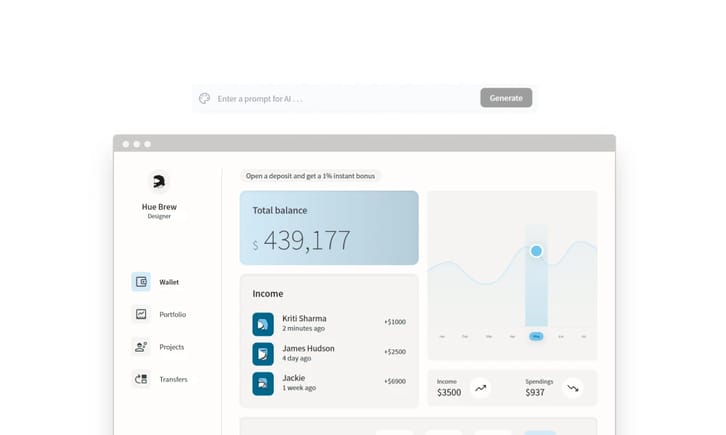Go to the Transfers menu item
Image resolution: width=726 pixels, height=435 pixels.
[173, 379]
